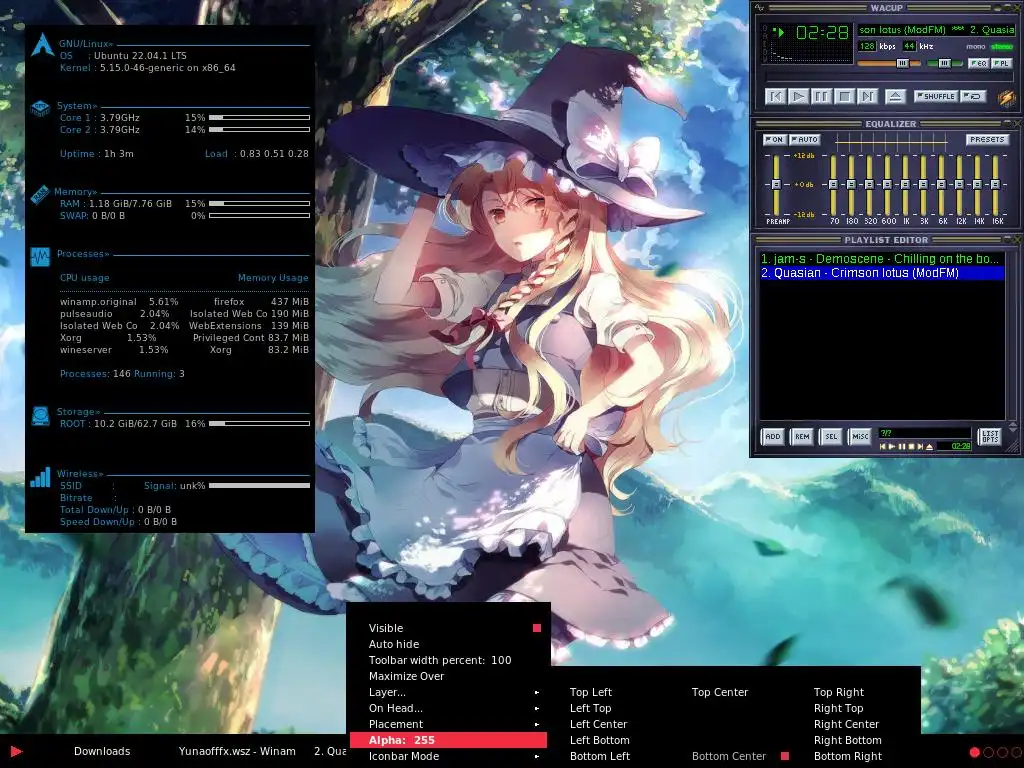1024x768 pixels.
Task: Select playlist track 1 jam-s Demoscene
Action: pyautogui.click(x=882, y=259)
